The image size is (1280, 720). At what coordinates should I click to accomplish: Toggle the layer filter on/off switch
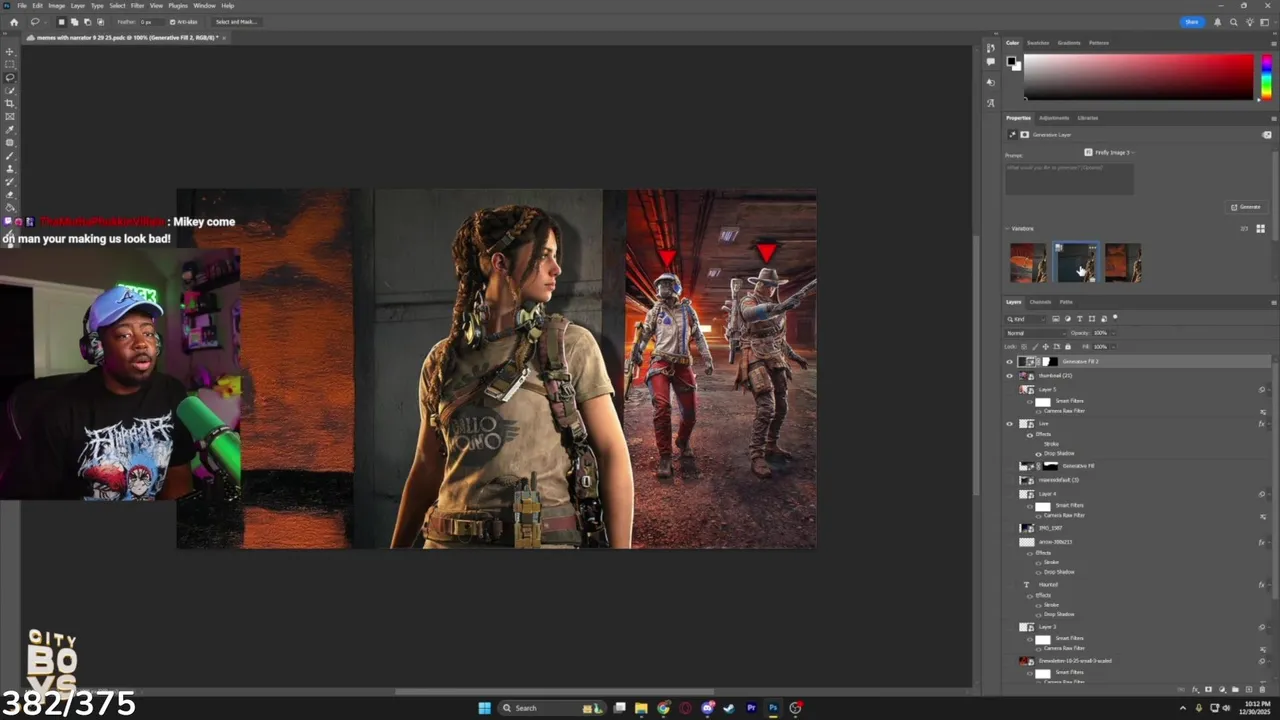1115,317
